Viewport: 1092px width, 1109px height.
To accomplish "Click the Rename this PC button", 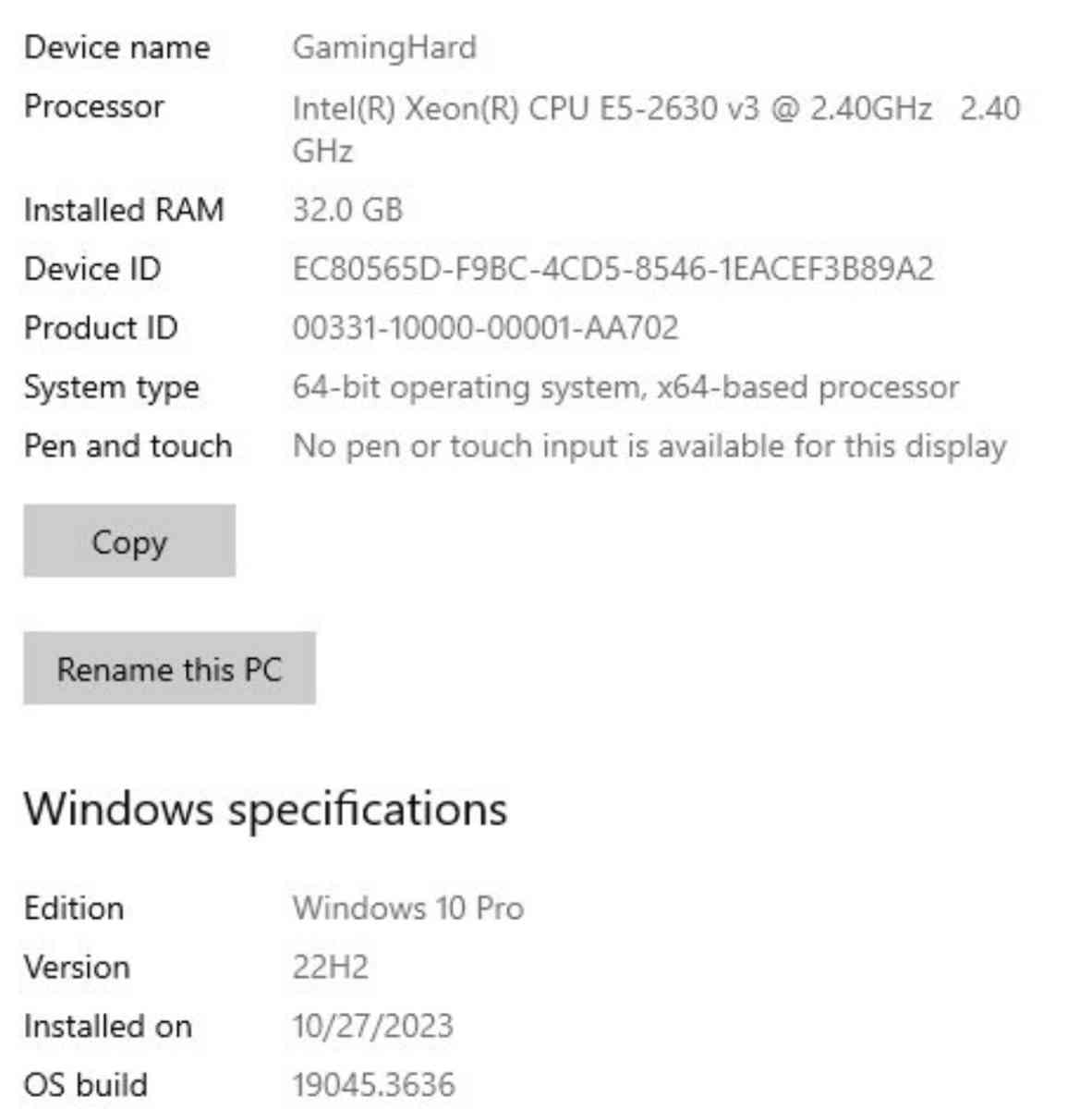I will [170, 668].
